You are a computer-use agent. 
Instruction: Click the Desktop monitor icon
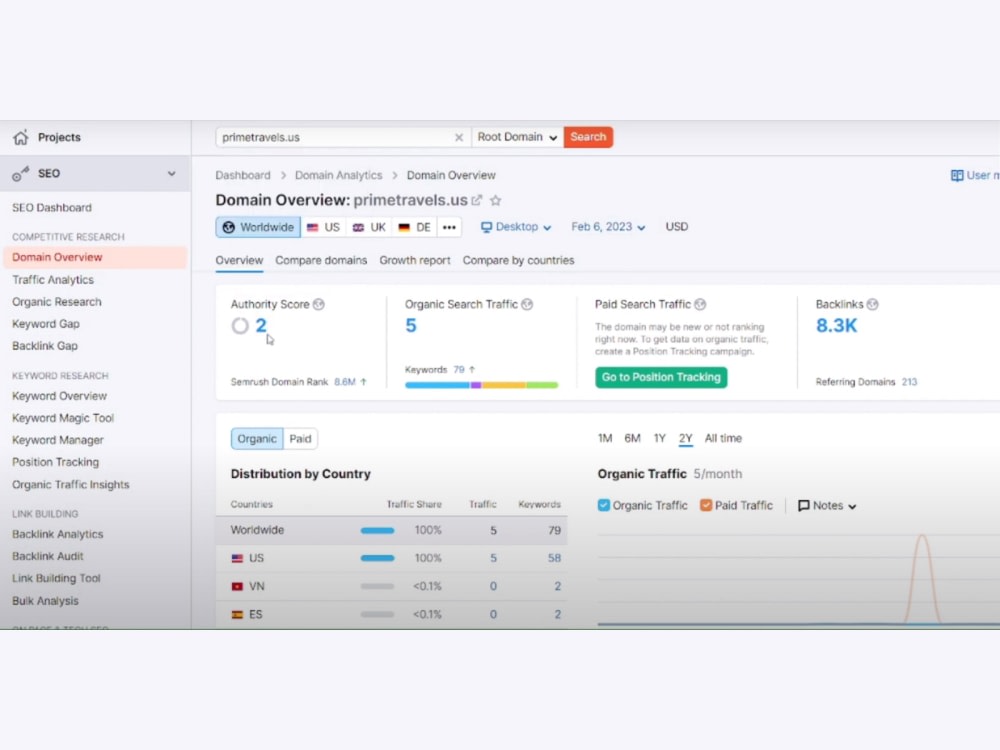coord(487,227)
